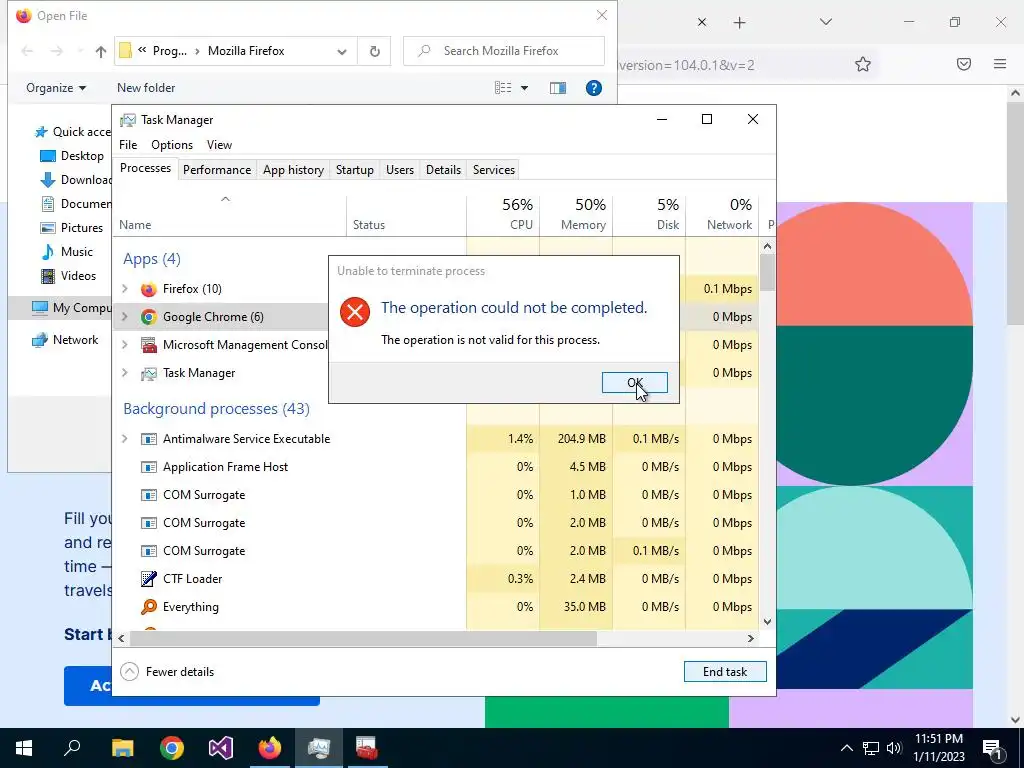Click the Status column header
This screenshot has width=1024, height=768.
pyautogui.click(x=406, y=216)
